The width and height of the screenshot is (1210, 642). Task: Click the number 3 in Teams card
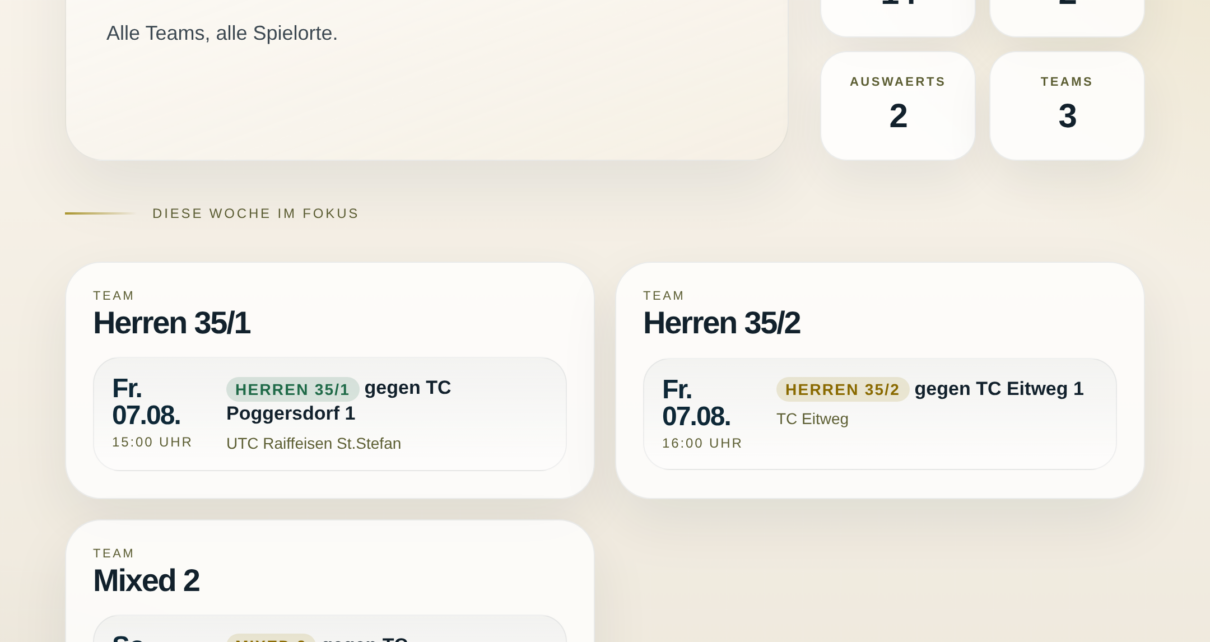coord(1067,117)
